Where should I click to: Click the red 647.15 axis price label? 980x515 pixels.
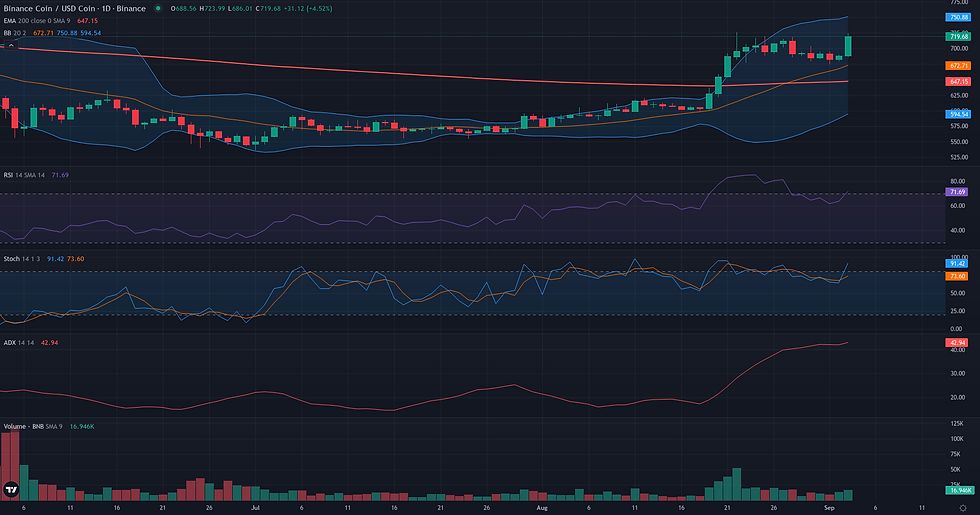tap(958, 82)
